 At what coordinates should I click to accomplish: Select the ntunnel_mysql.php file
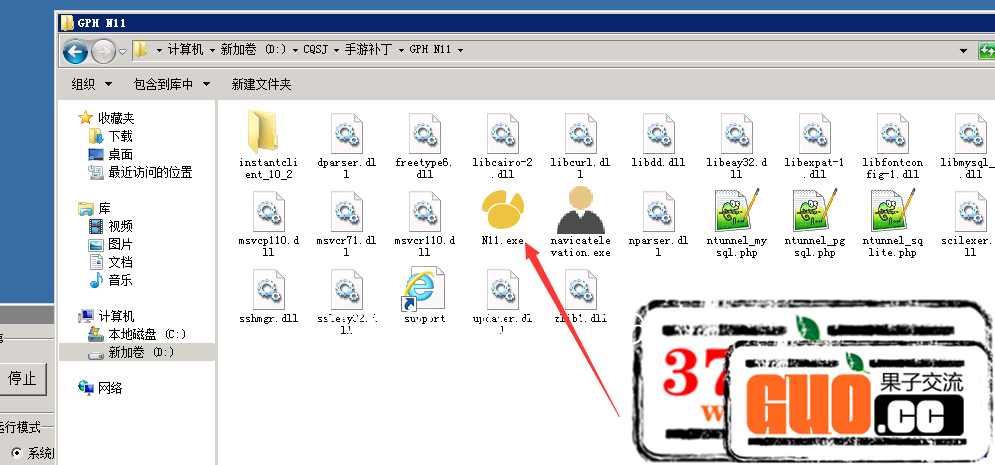click(x=737, y=212)
